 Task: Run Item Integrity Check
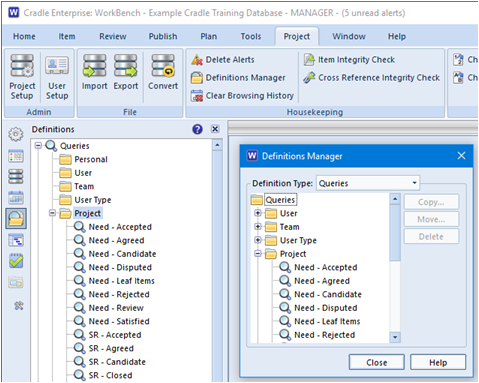click(x=349, y=60)
